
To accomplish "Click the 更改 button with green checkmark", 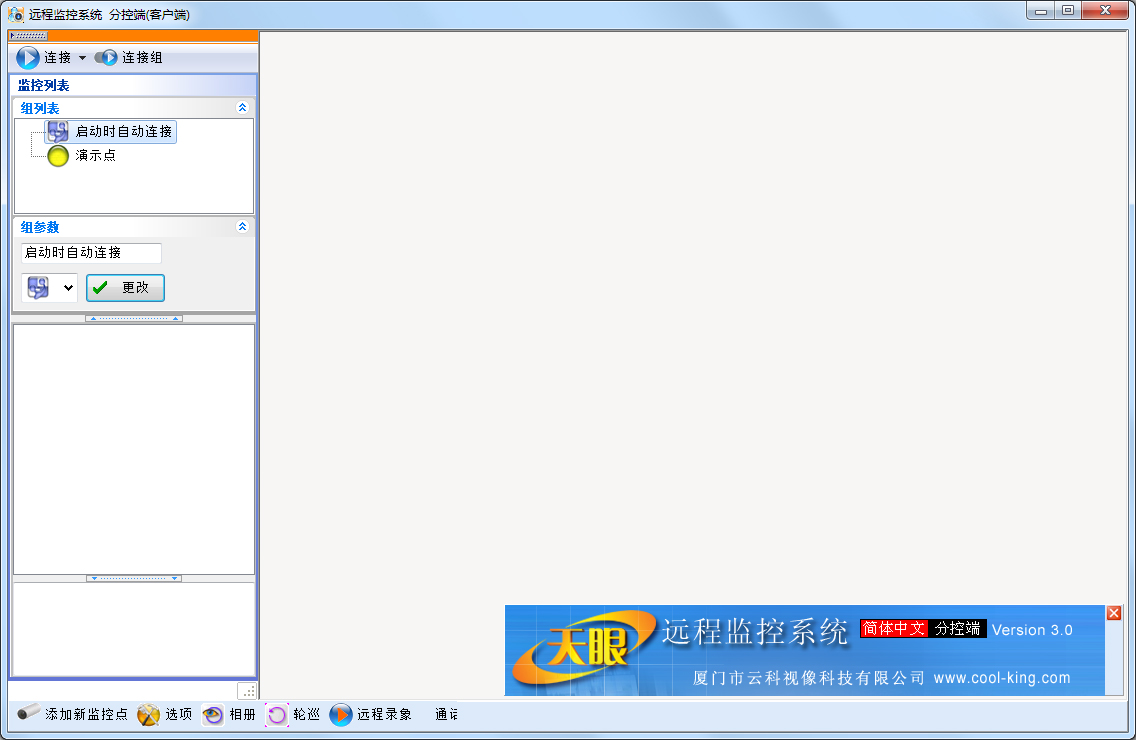I will coord(125,288).
